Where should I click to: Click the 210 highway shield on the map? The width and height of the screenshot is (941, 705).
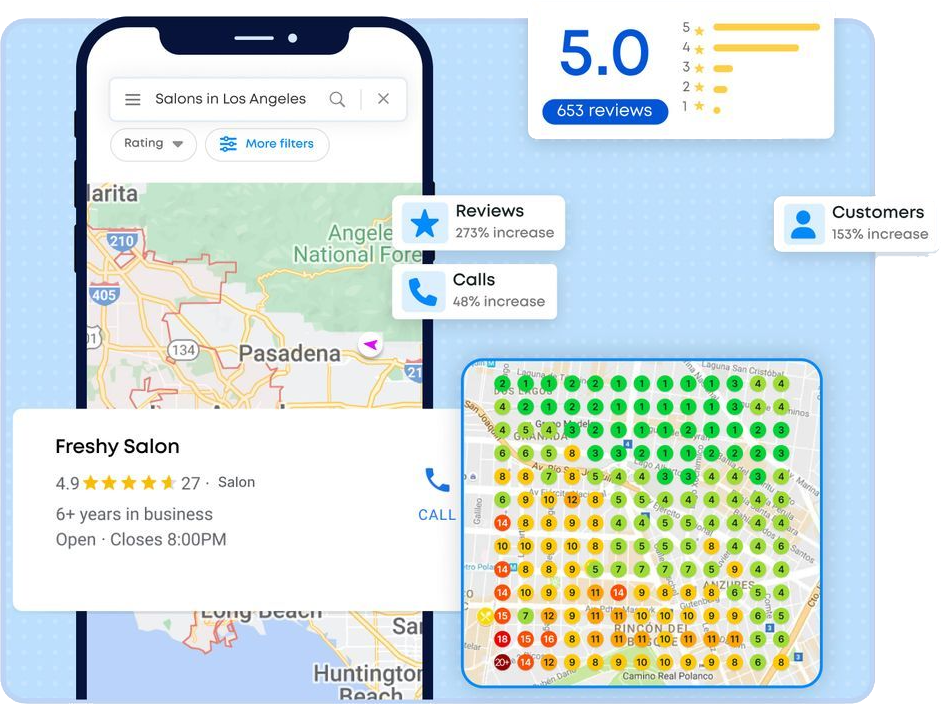pos(122,241)
